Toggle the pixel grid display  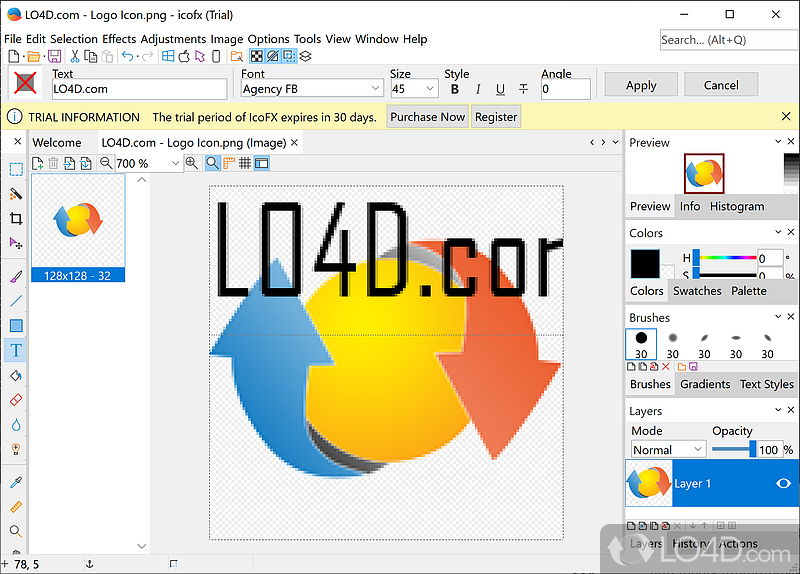pos(245,163)
